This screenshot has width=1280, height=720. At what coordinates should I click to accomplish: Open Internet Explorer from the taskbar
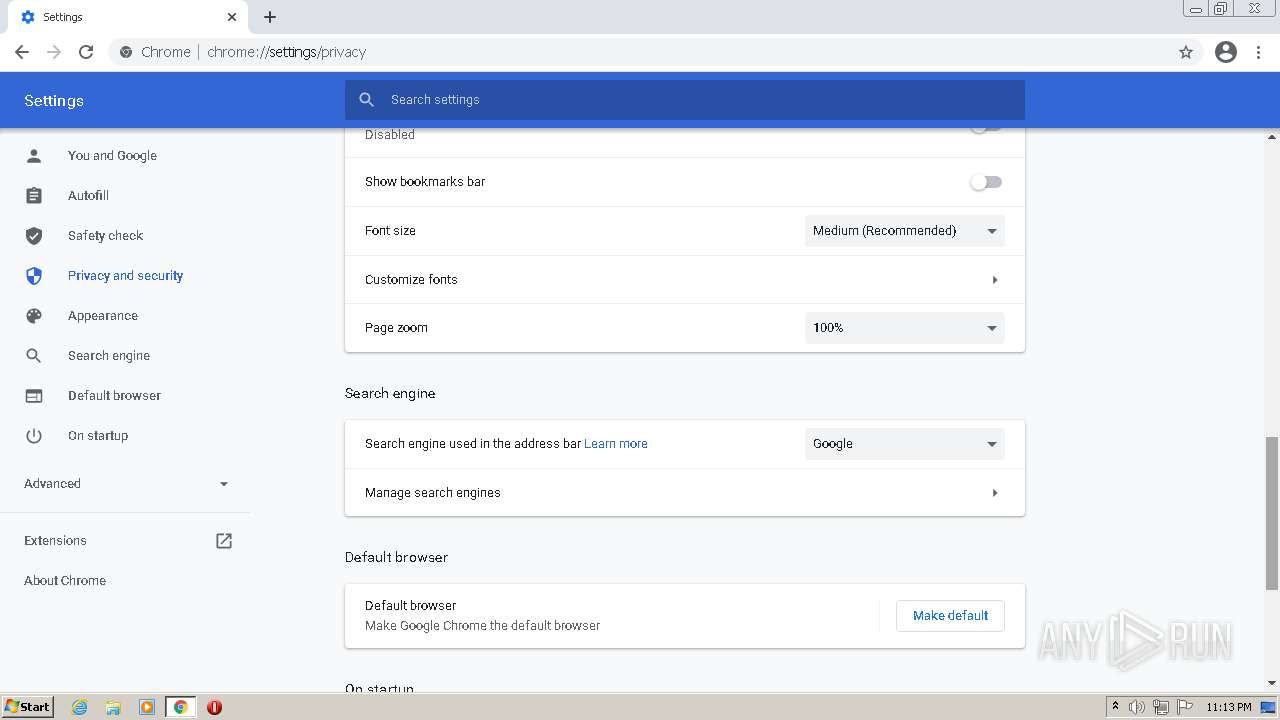(79, 707)
